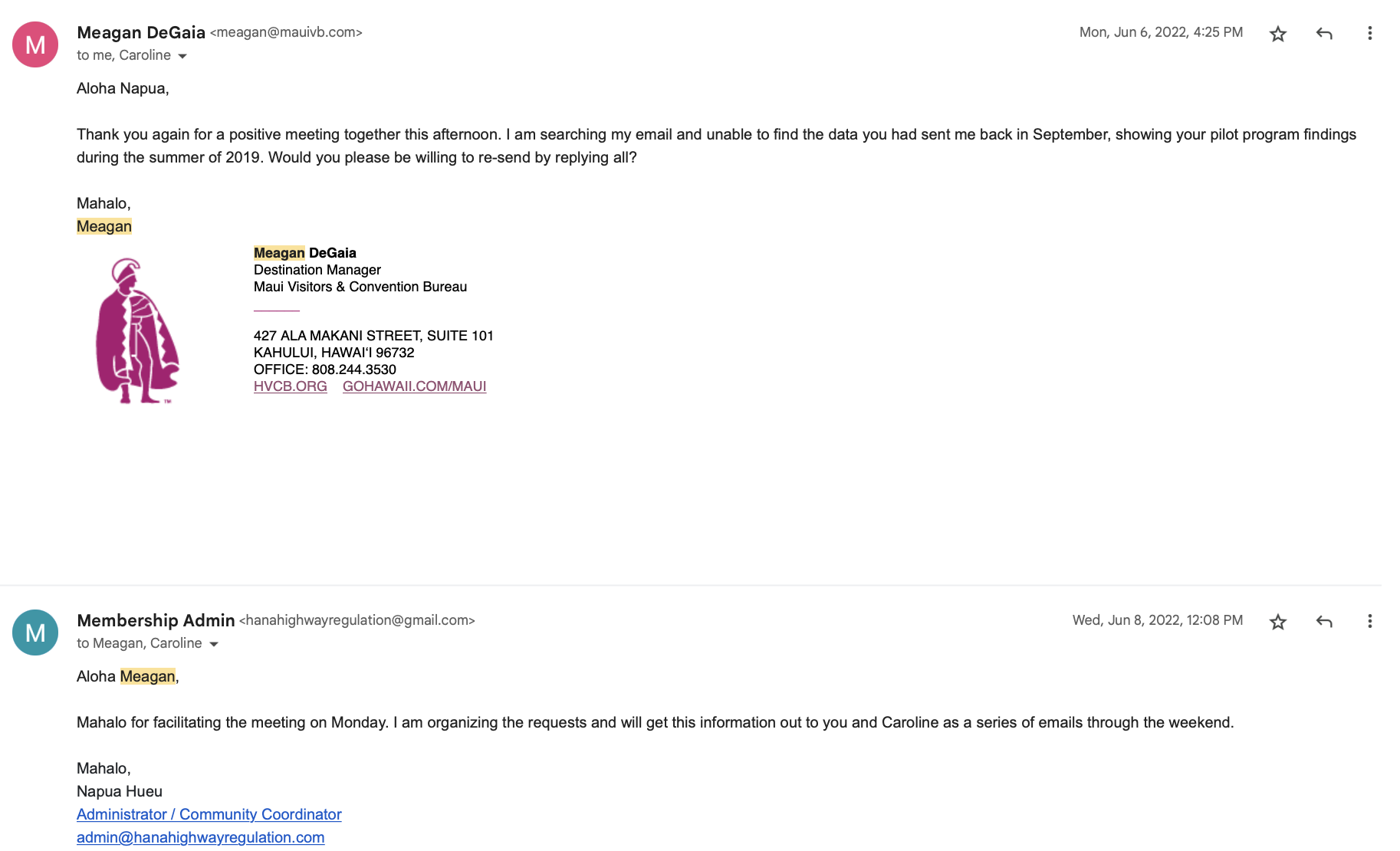
Task: Click the Maui Visitors Bureau warrior logo
Action: [137, 330]
